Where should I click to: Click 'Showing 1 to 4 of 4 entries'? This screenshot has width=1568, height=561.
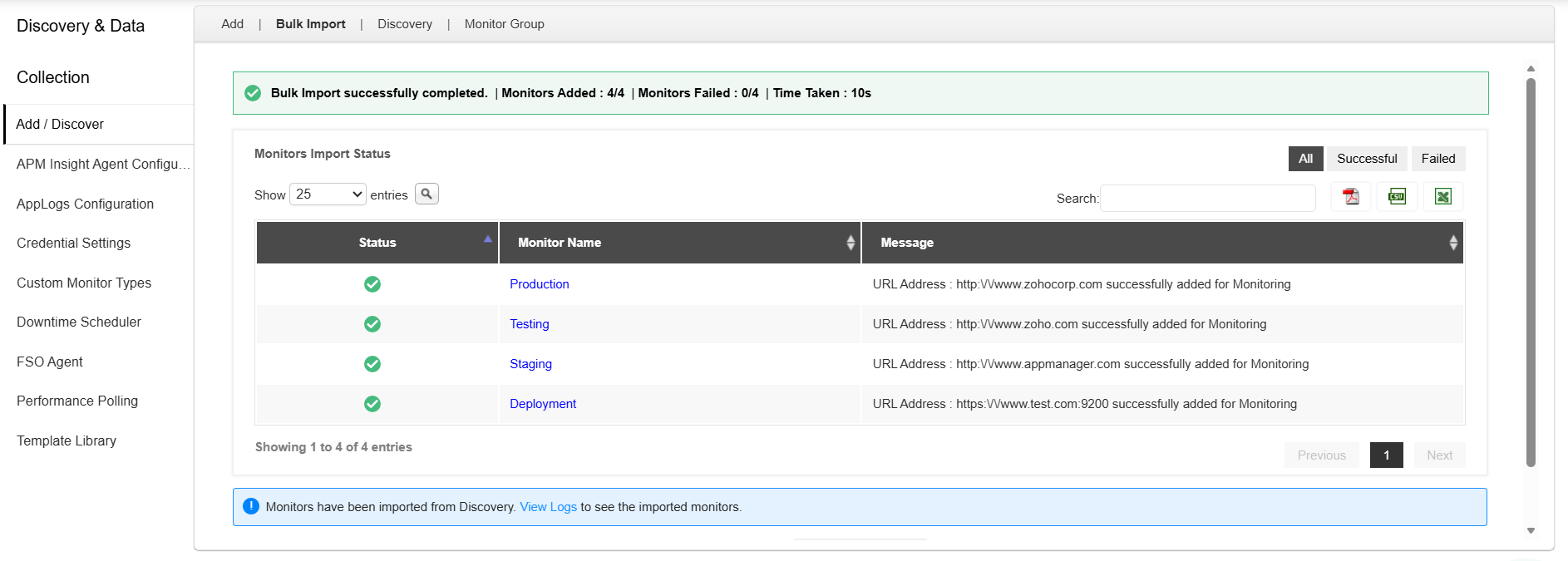[x=333, y=447]
